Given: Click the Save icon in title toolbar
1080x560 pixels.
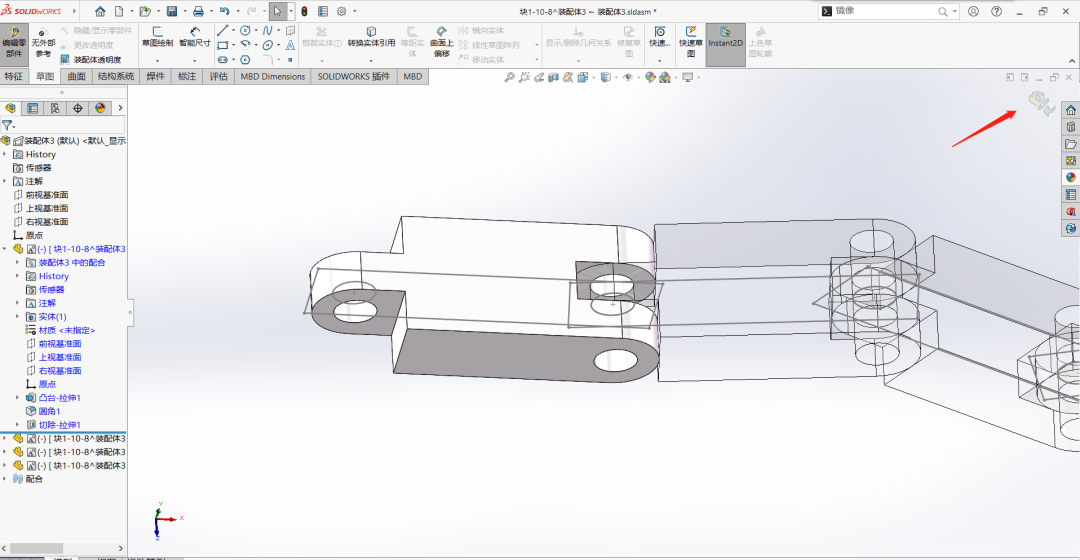Looking at the screenshot, I should (x=172, y=11).
